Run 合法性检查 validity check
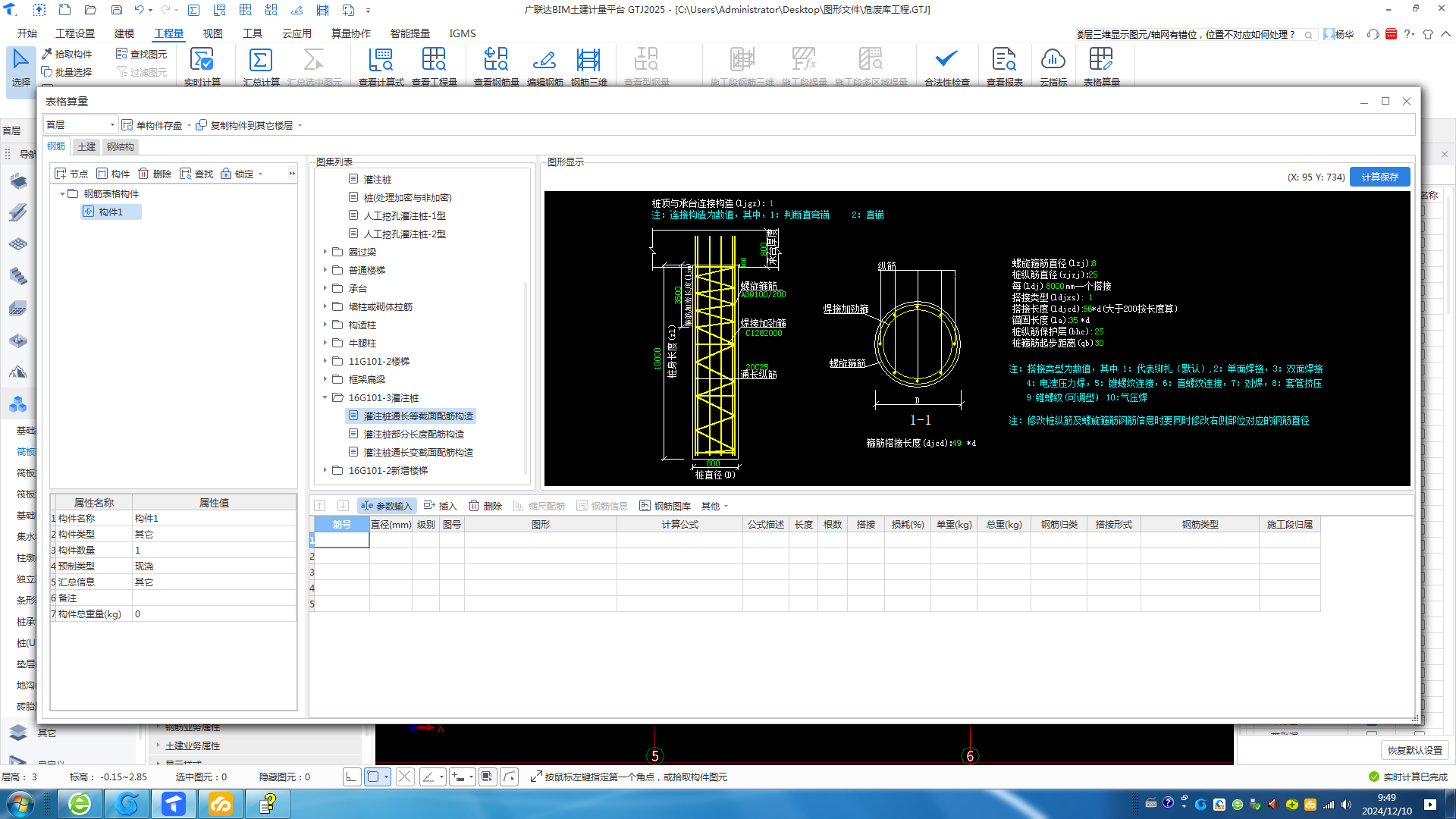This screenshot has height=819, width=1456. (946, 67)
